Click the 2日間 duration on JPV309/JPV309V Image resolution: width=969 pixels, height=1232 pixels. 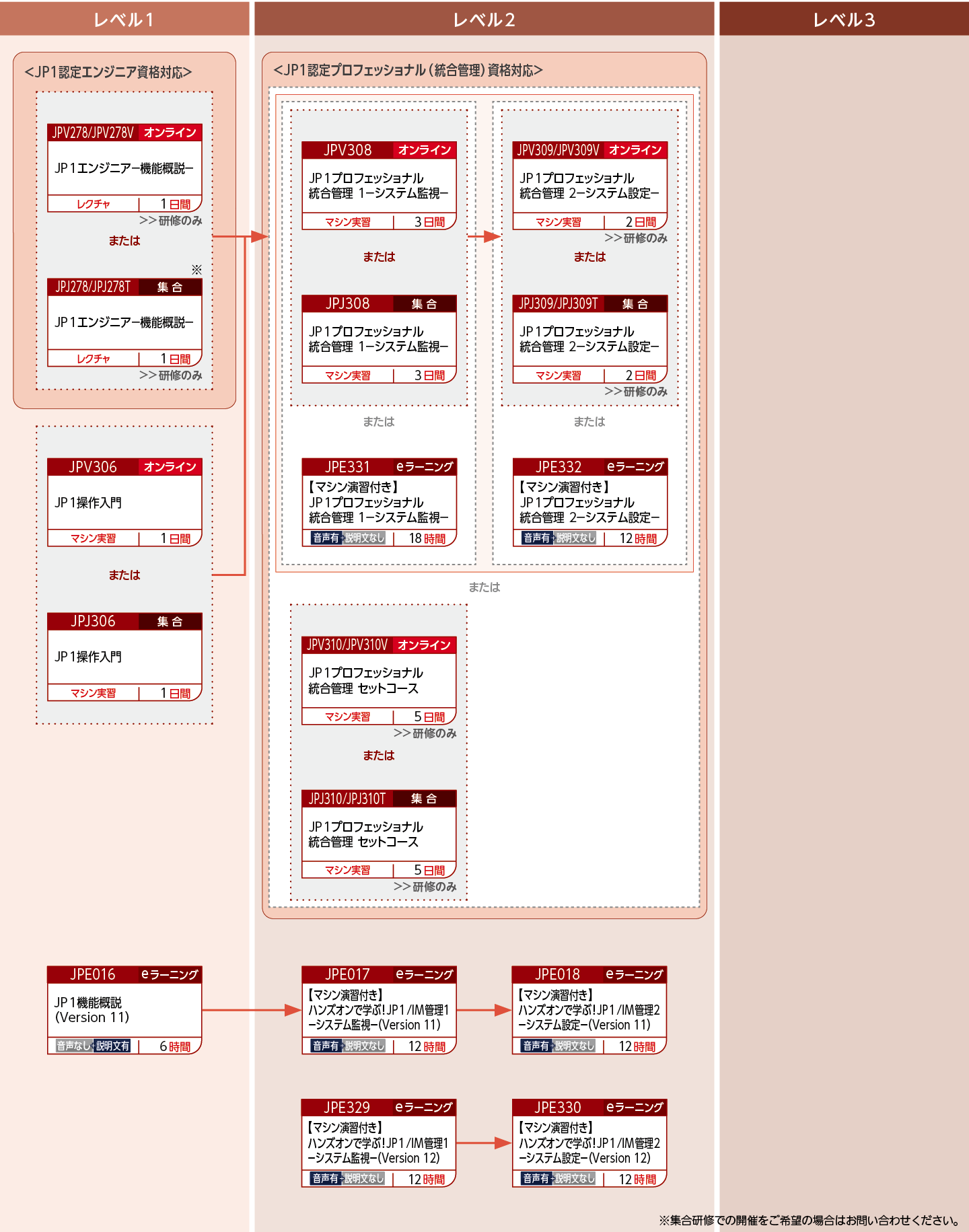(x=641, y=222)
